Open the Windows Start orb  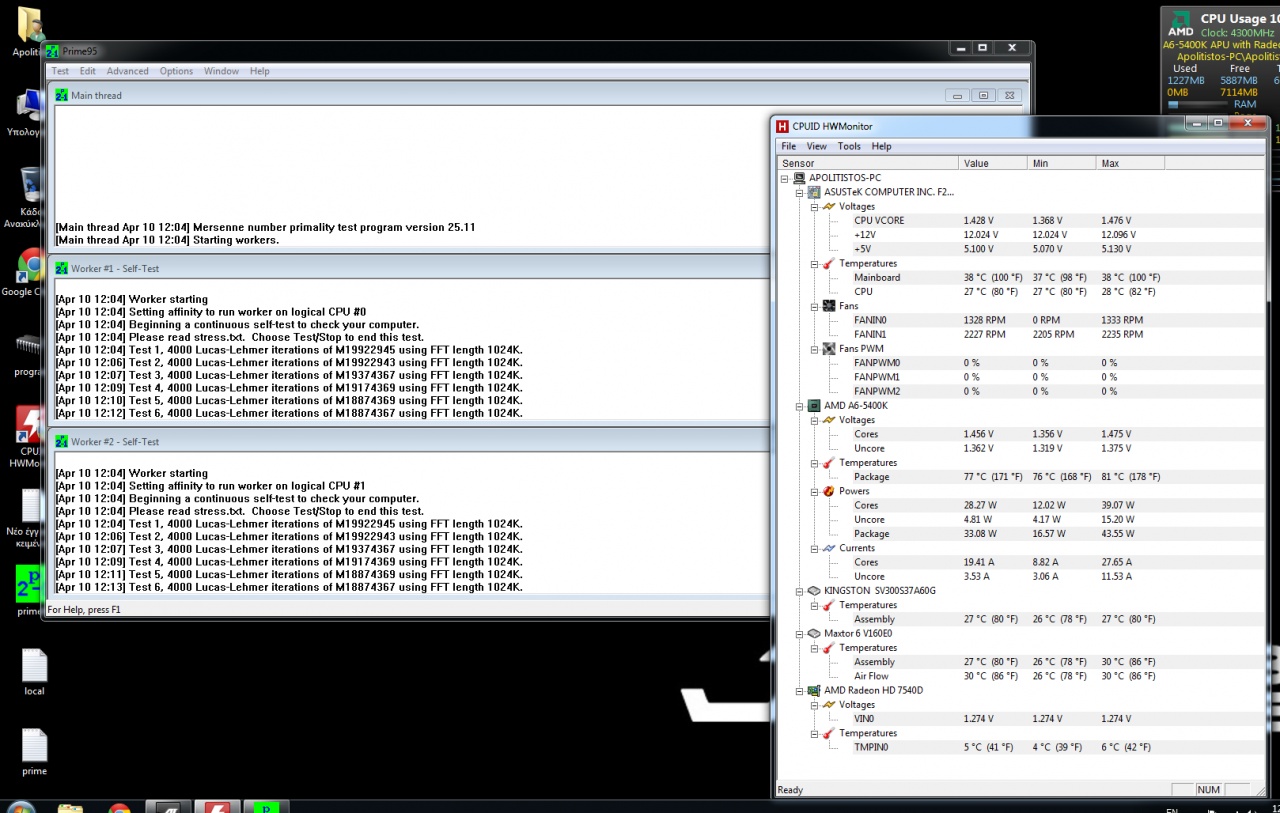20,807
